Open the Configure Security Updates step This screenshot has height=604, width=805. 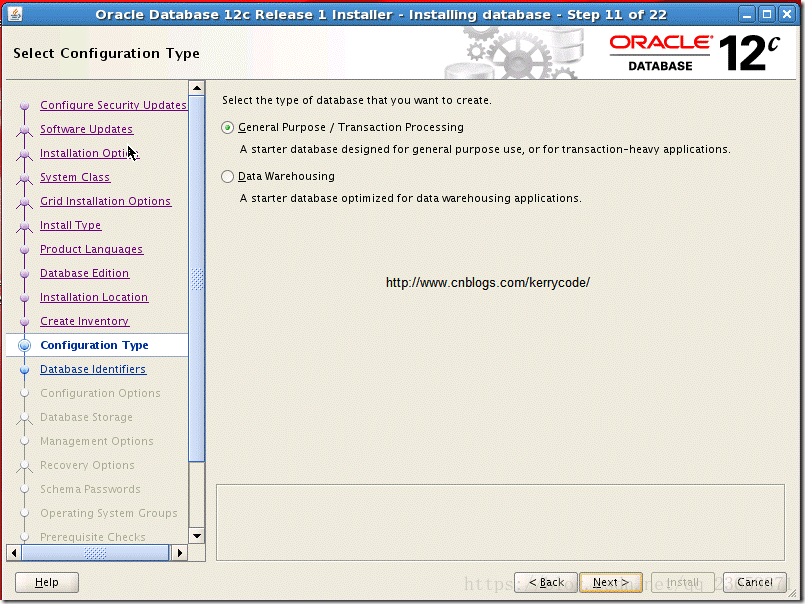tap(113, 105)
